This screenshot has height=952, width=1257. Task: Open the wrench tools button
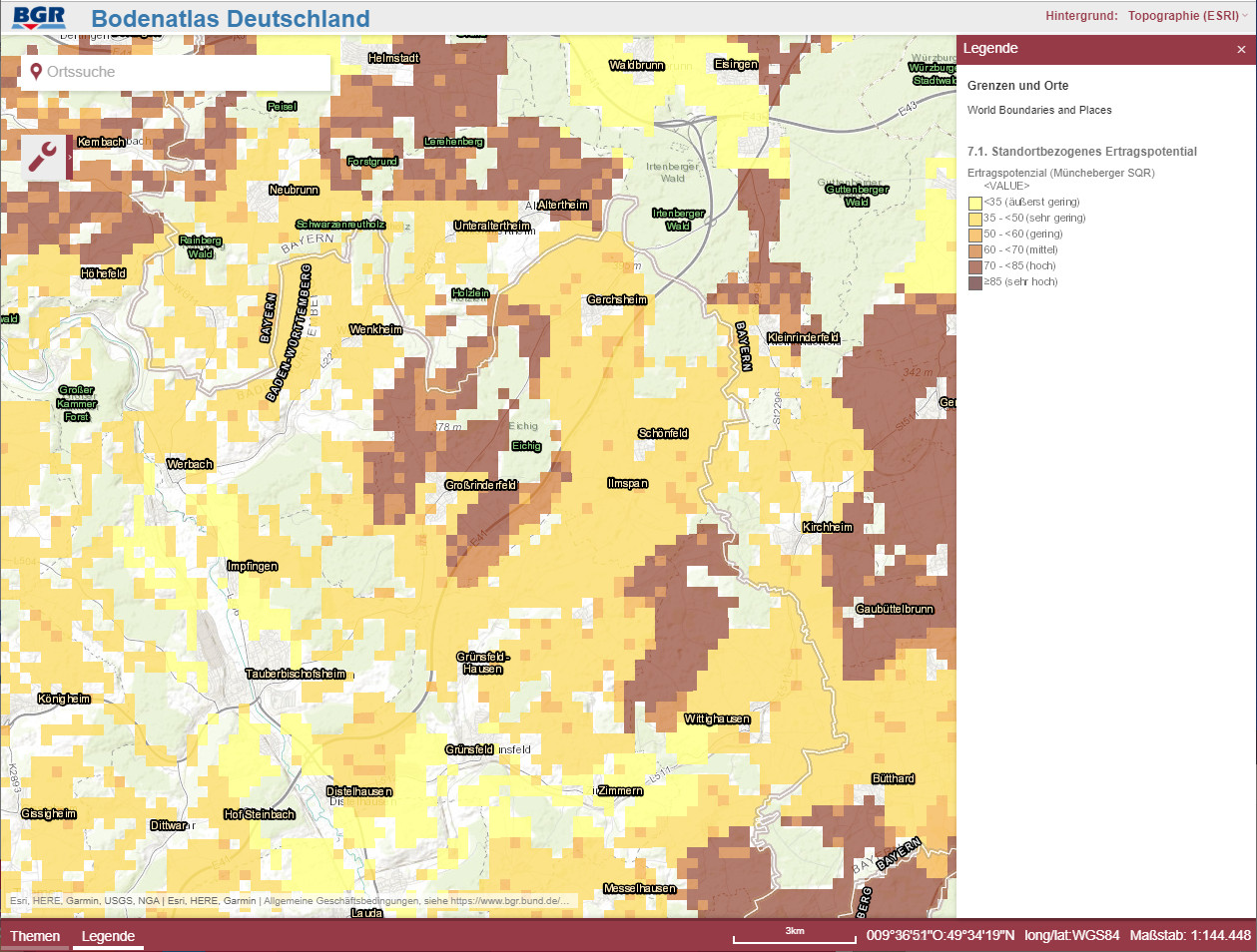(x=43, y=157)
